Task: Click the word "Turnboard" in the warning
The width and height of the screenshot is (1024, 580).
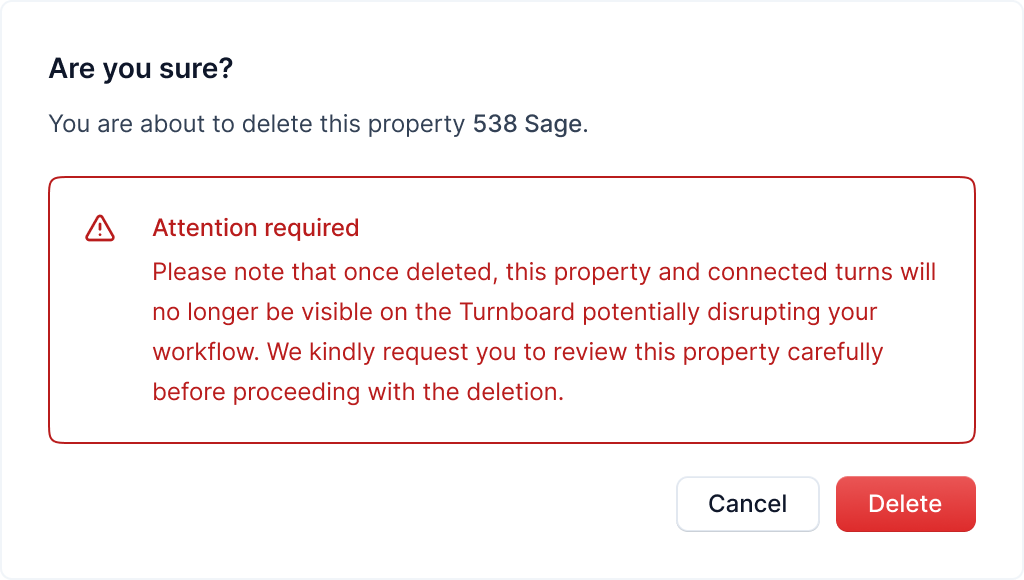Action: [517, 312]
